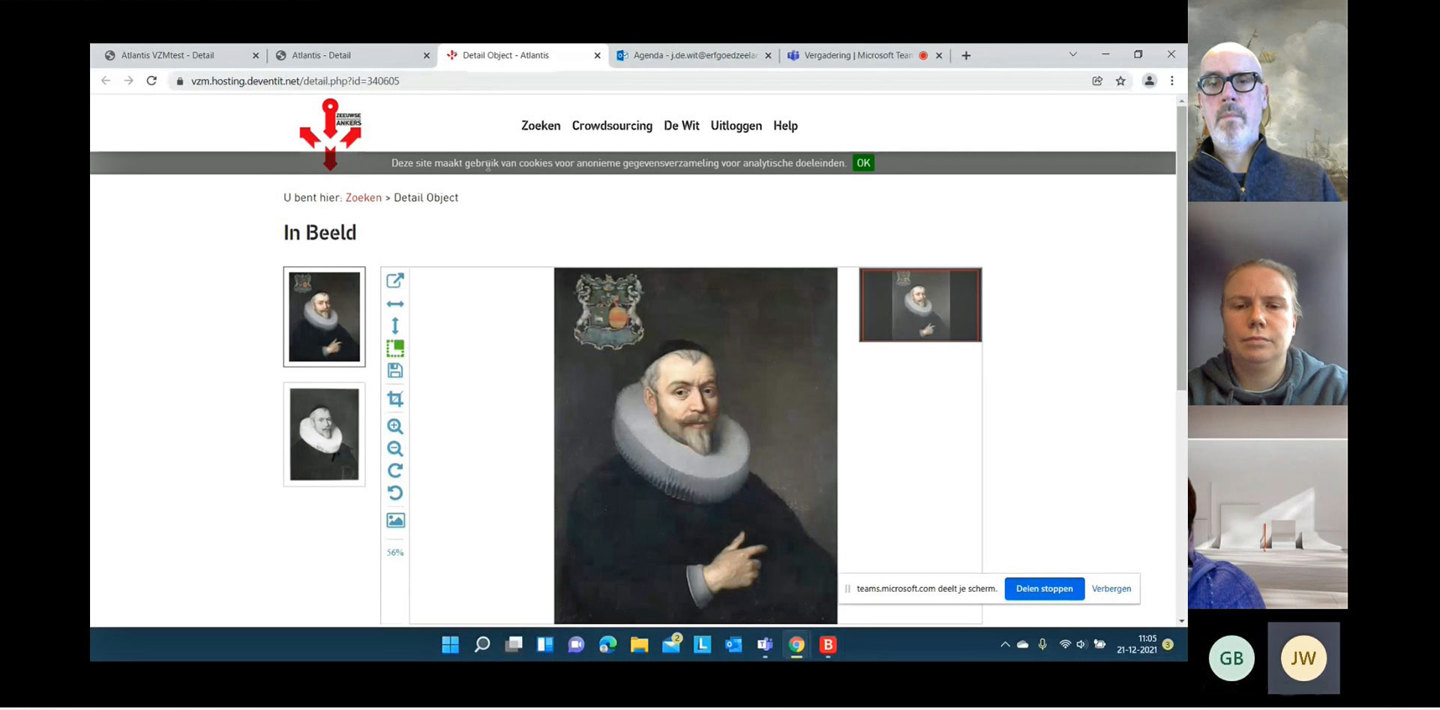The width and height of the screenshot is (1440, 710).
Task: Open Mail app from taskbar
Action: [671, 644]
